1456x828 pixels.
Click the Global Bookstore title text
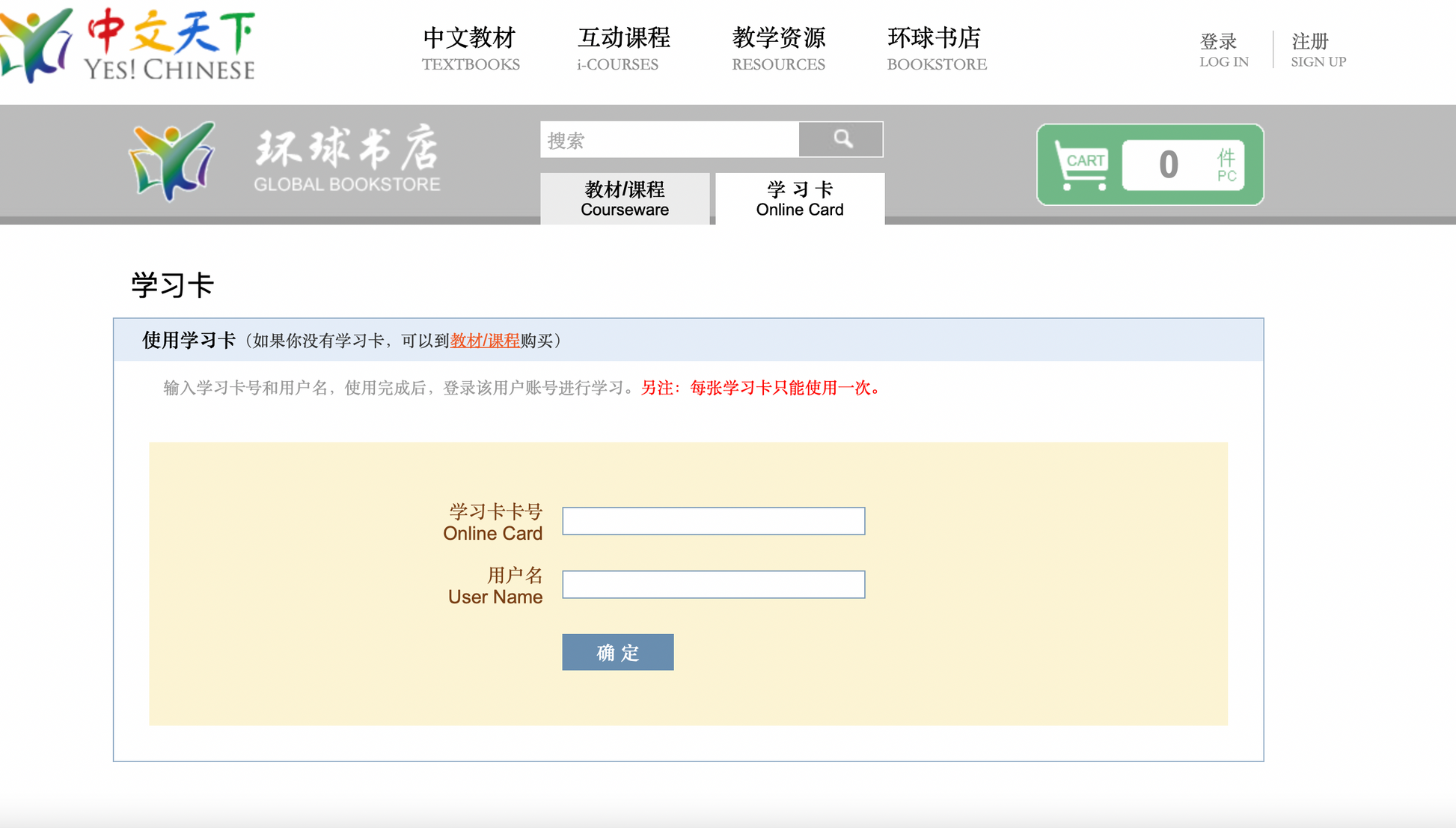point(346,159)
